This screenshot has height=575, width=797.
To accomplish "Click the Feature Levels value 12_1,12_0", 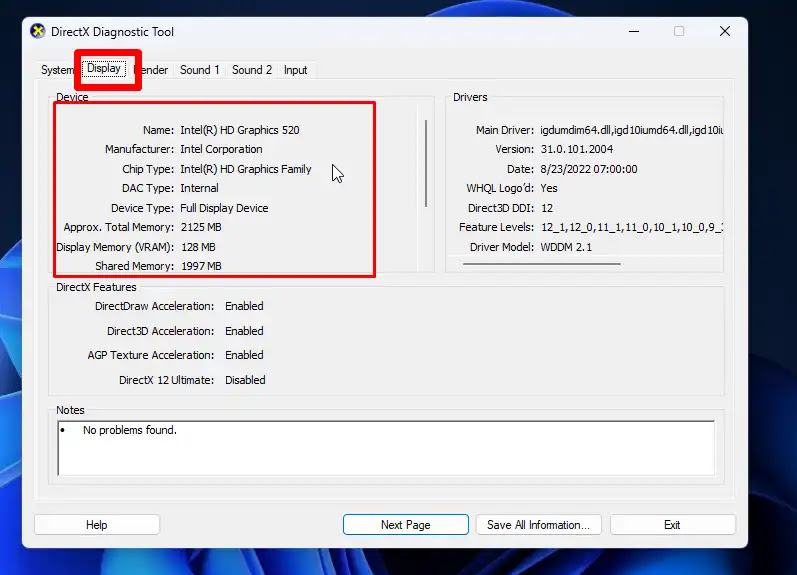I will pyautogui.click(x=632, y=227).
